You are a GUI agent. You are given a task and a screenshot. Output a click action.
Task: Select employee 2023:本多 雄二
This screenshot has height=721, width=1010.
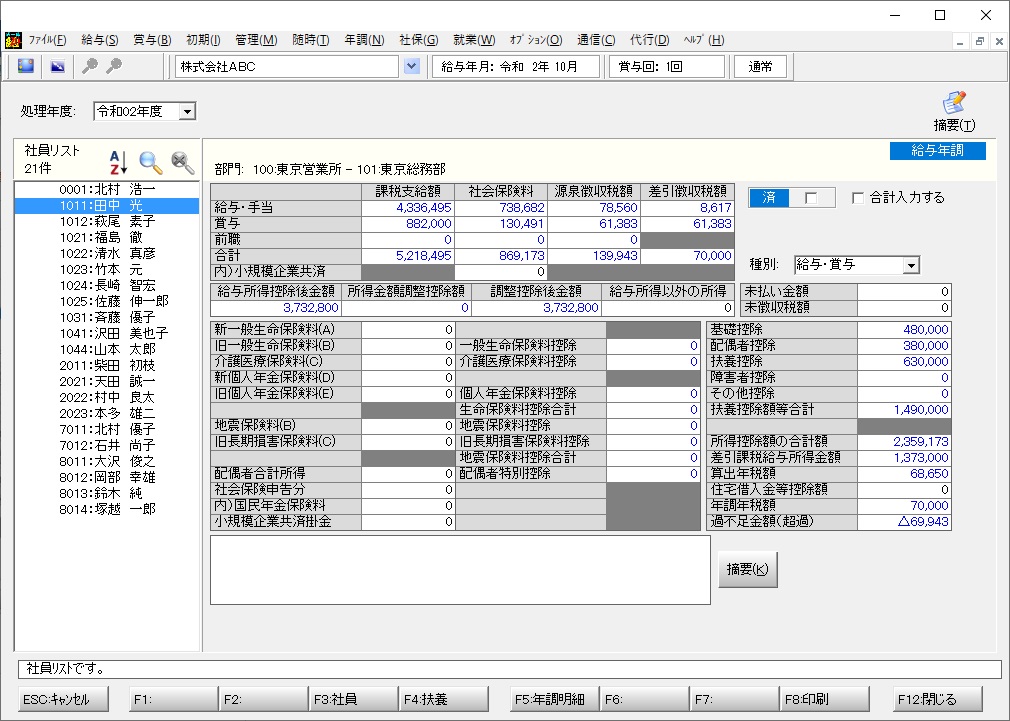[107, 413]
